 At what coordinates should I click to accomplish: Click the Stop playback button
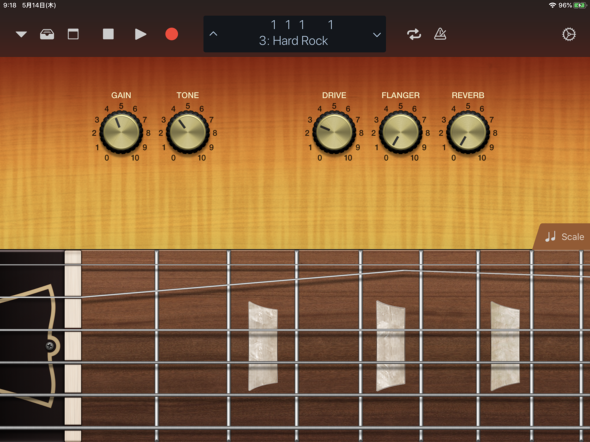[108, 34]
